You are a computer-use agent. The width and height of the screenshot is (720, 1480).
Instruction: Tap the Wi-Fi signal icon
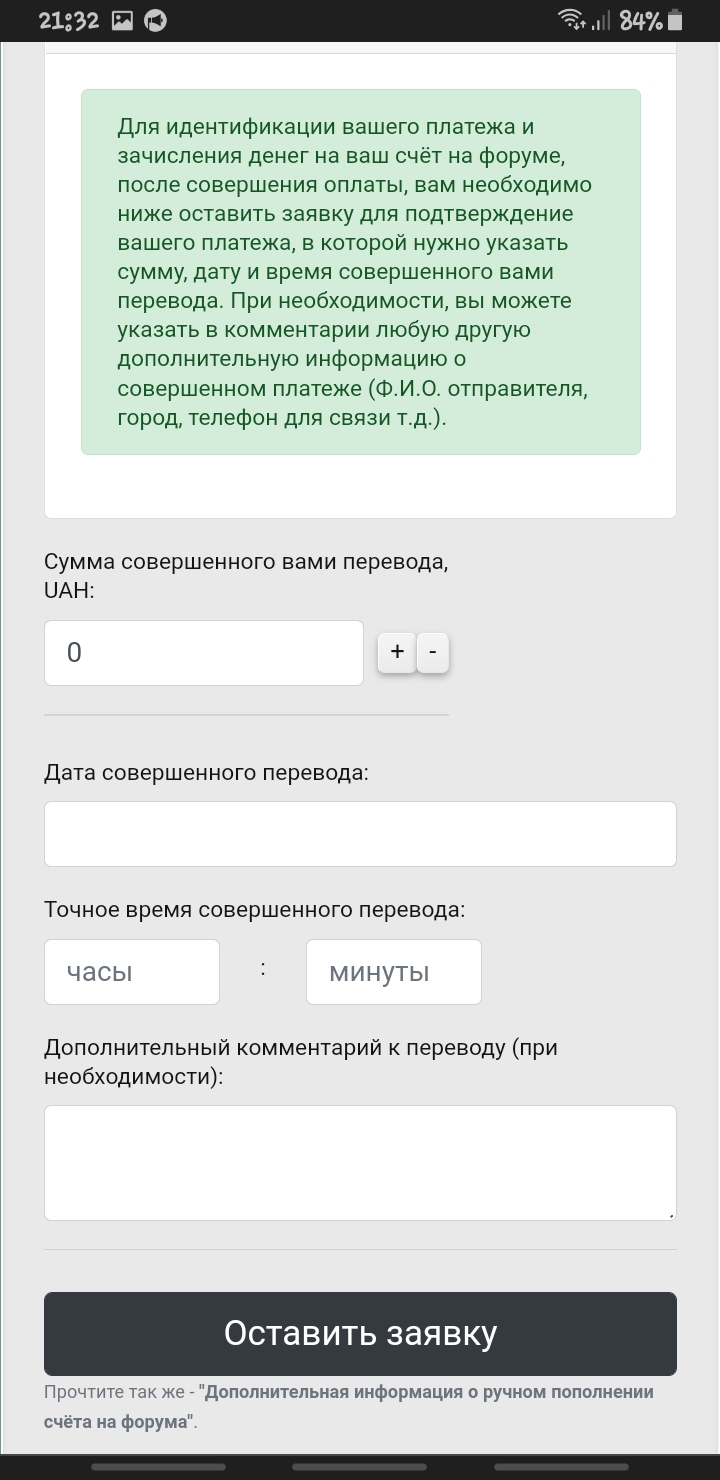coord(572,20)
